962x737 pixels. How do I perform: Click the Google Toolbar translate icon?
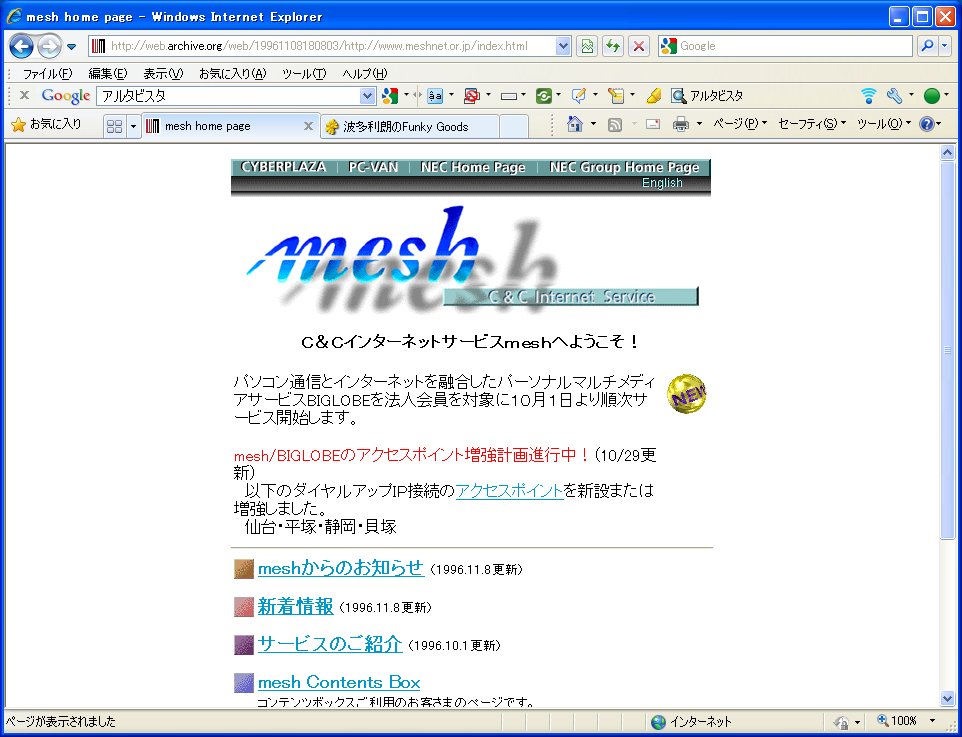click(435, 96)
